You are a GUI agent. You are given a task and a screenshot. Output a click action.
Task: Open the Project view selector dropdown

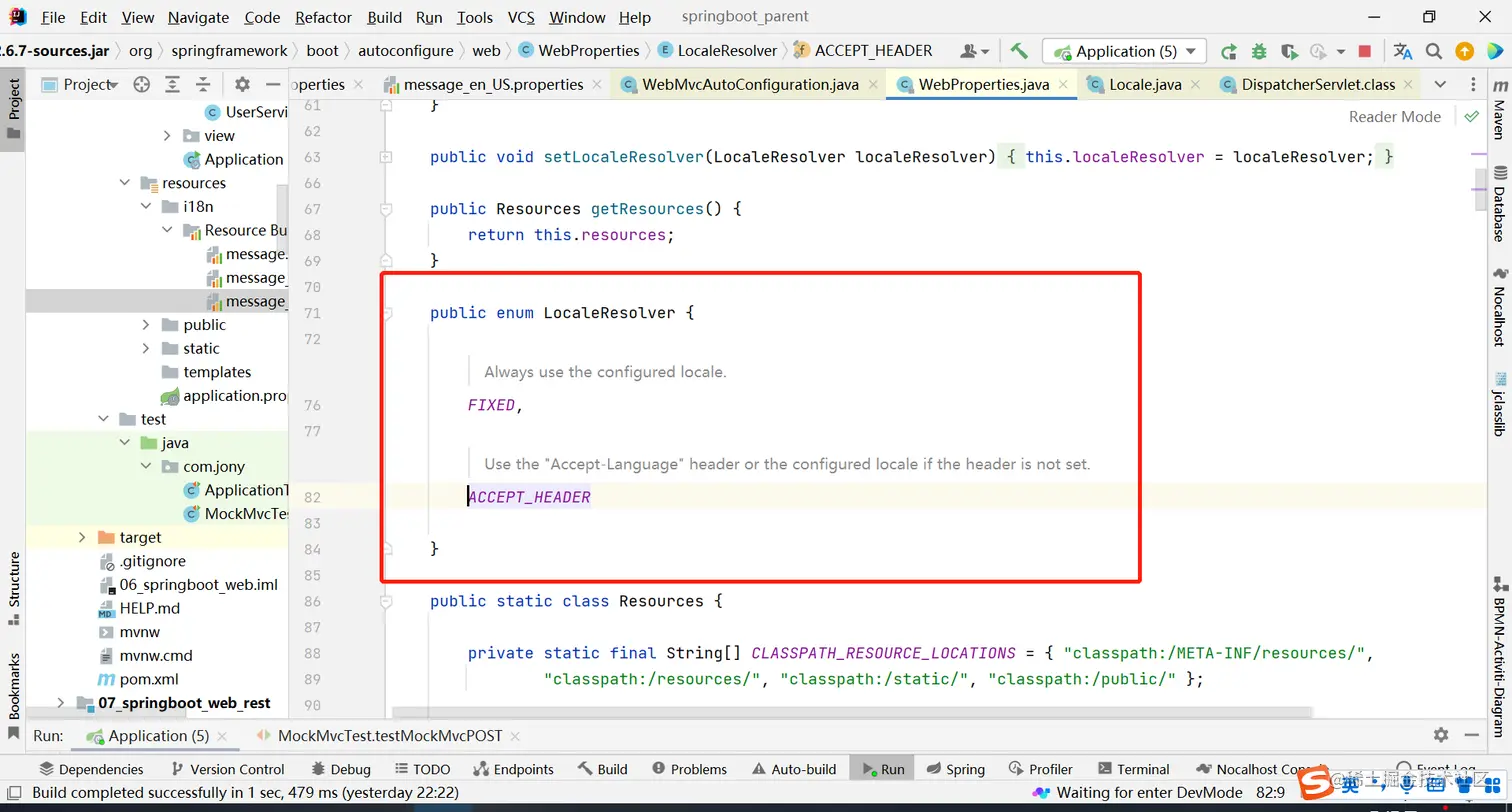[80, 85]
